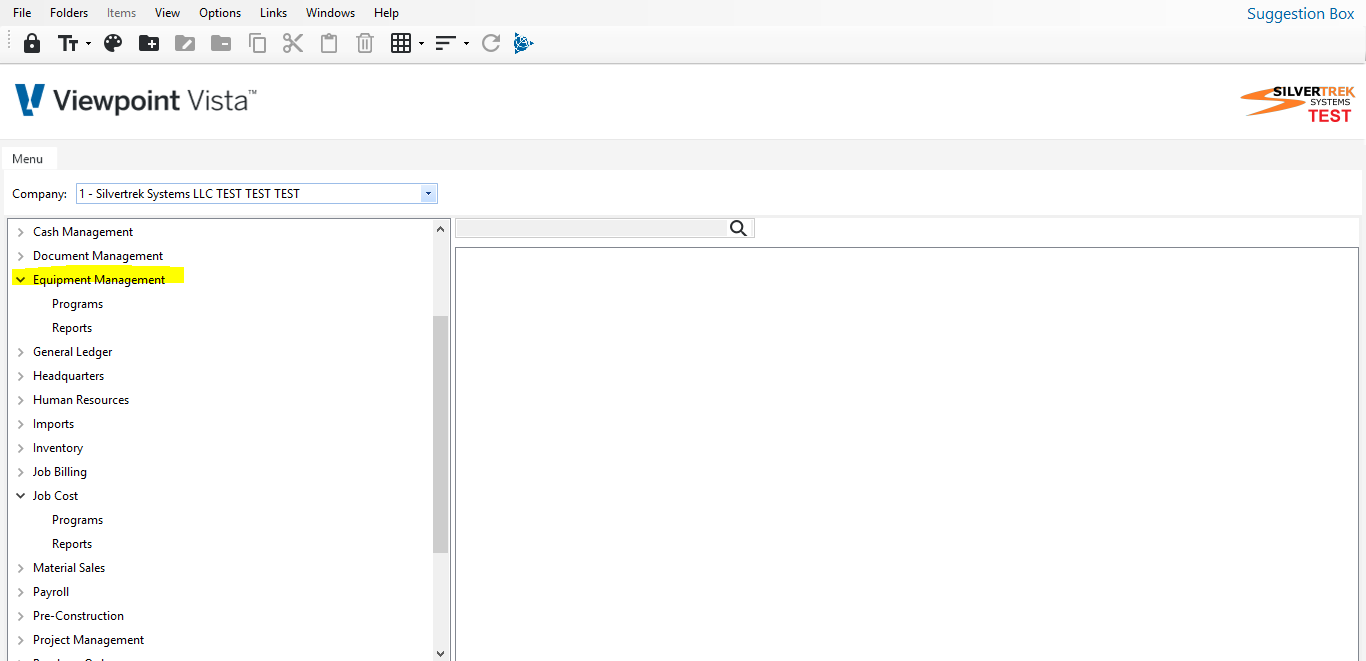Expand the General Ledger node
The image size is (1366, 661).
point(20,352)
